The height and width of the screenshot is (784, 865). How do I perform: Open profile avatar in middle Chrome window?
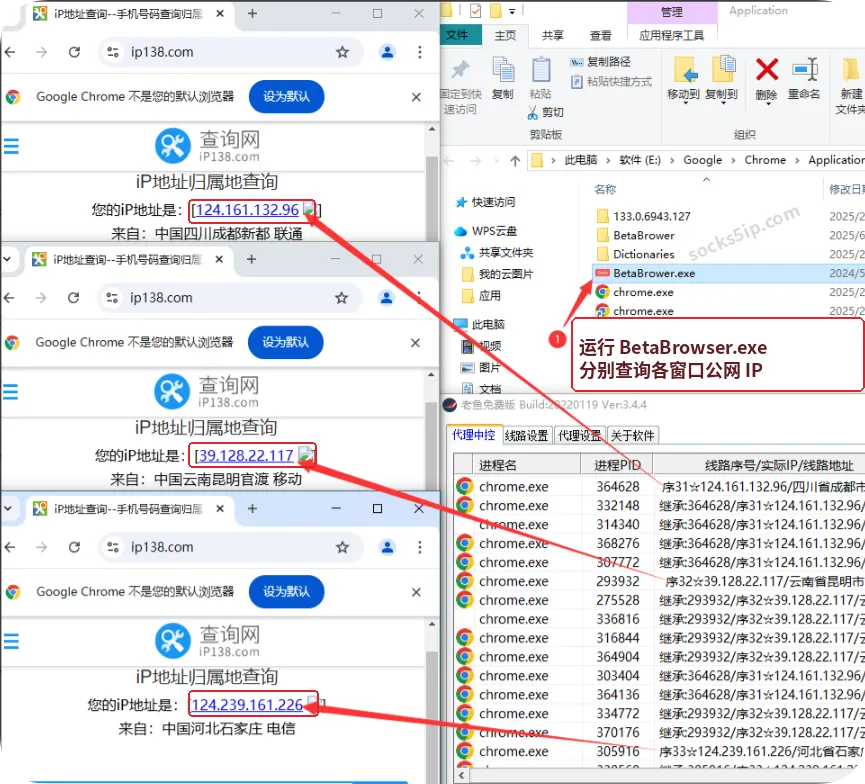[386, 298]
